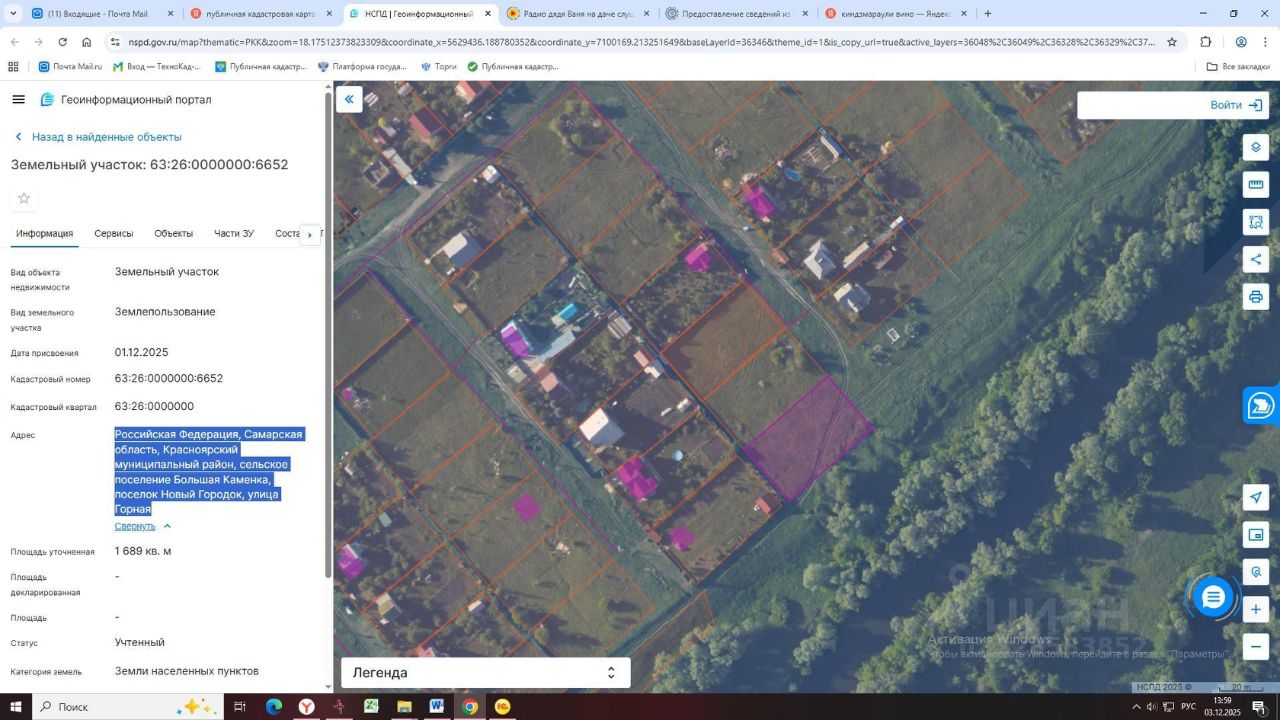The image size is (1280, 720).
Task: Open a new browser tab
Action: point(988,14)
